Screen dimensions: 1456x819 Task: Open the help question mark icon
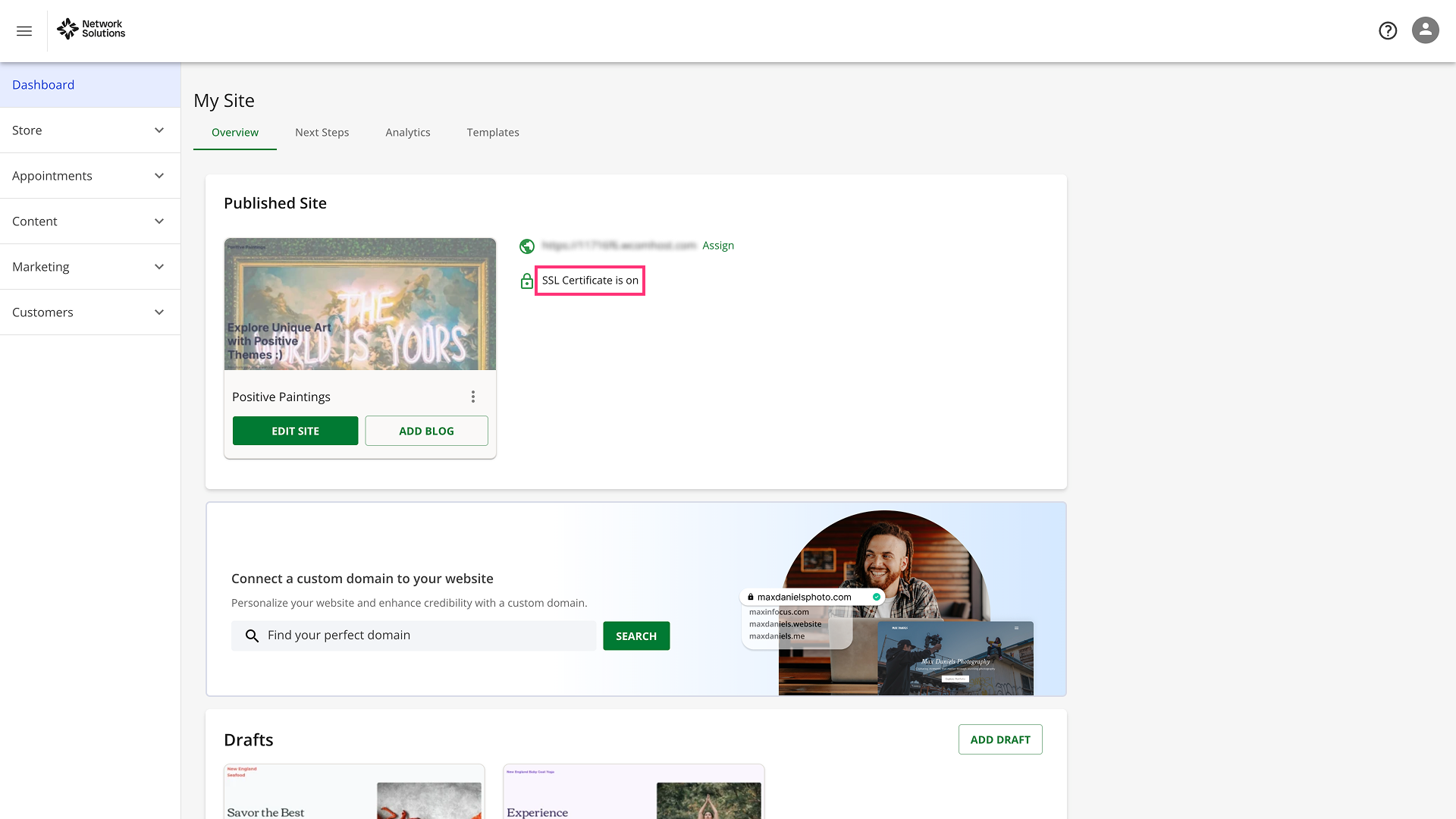click(1388, 30)
